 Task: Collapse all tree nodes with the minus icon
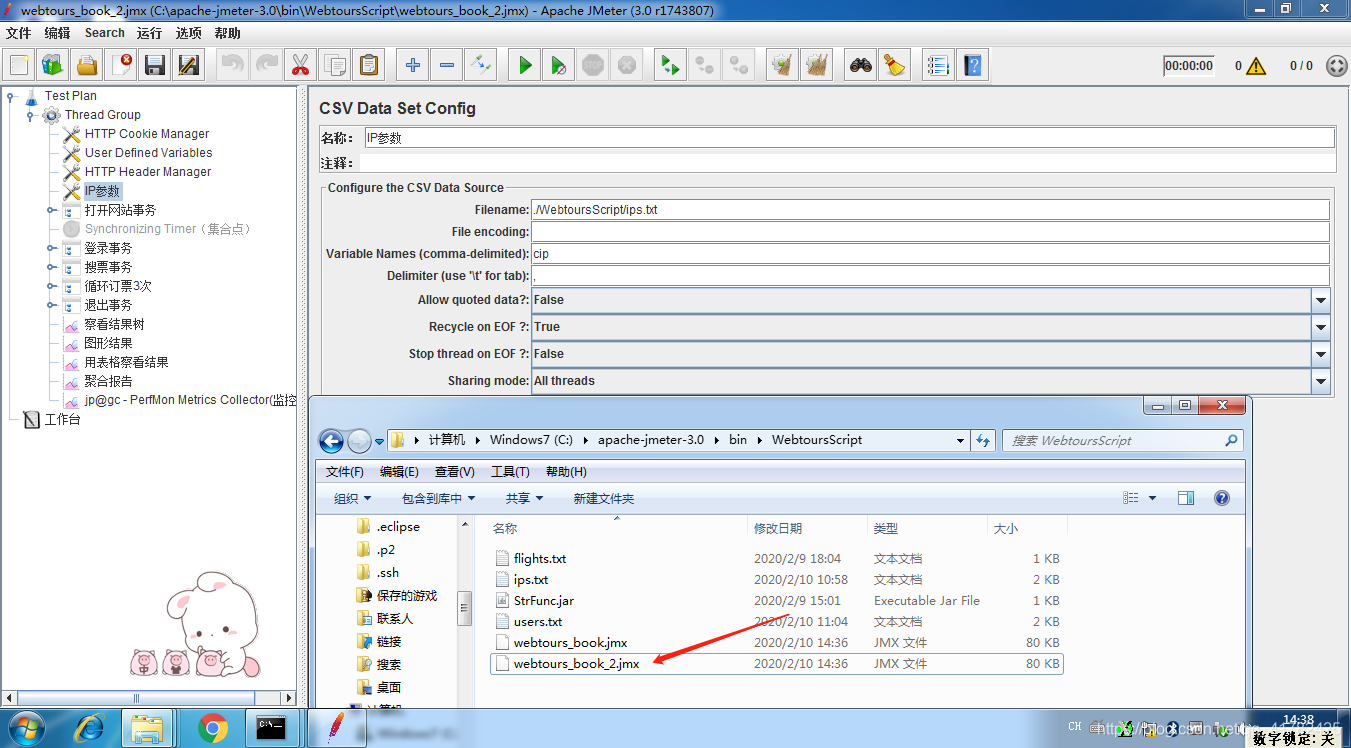click(446, 66)
